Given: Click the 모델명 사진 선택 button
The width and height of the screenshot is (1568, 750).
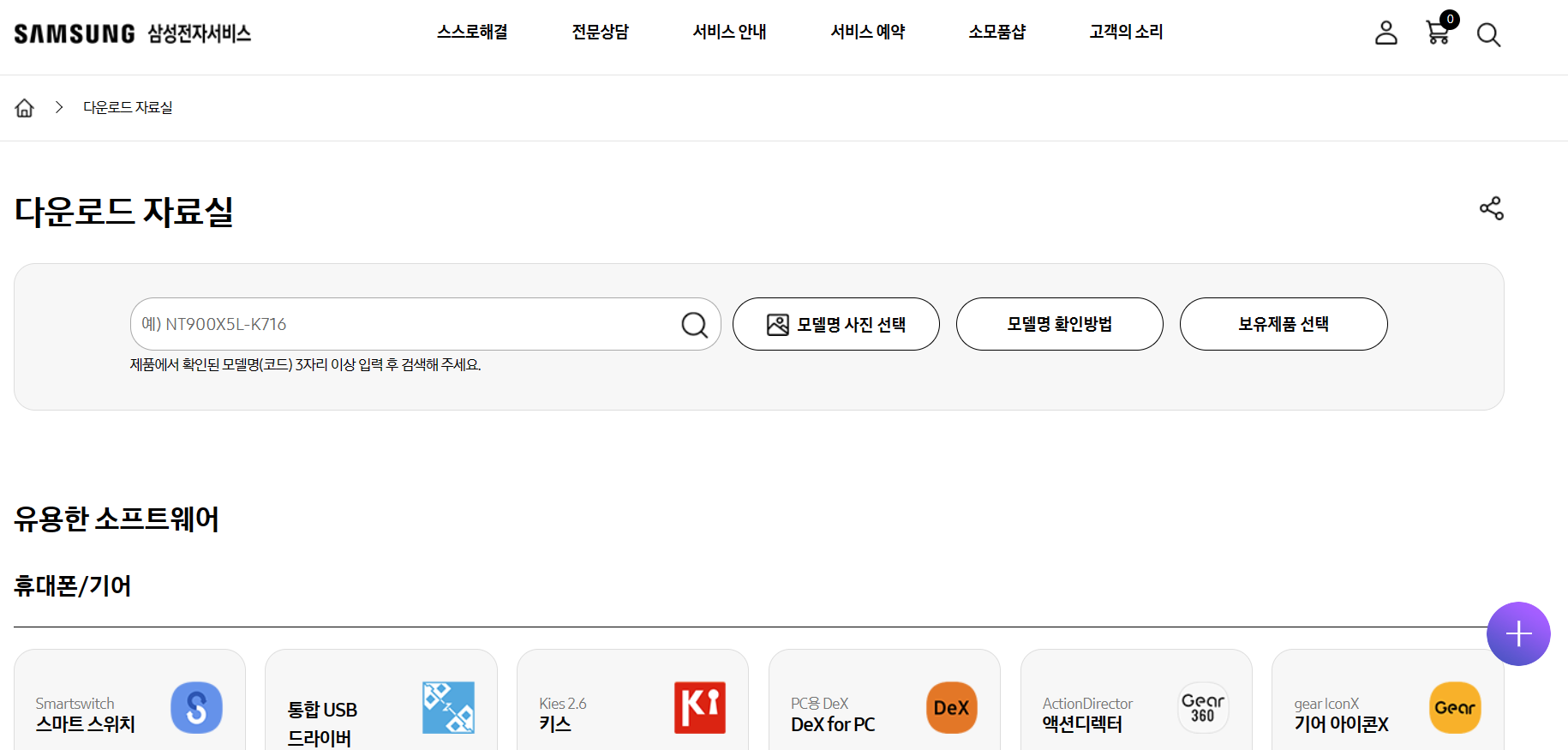Looking at the screenshot, I should pyautogui.click(x=836, y=324).
